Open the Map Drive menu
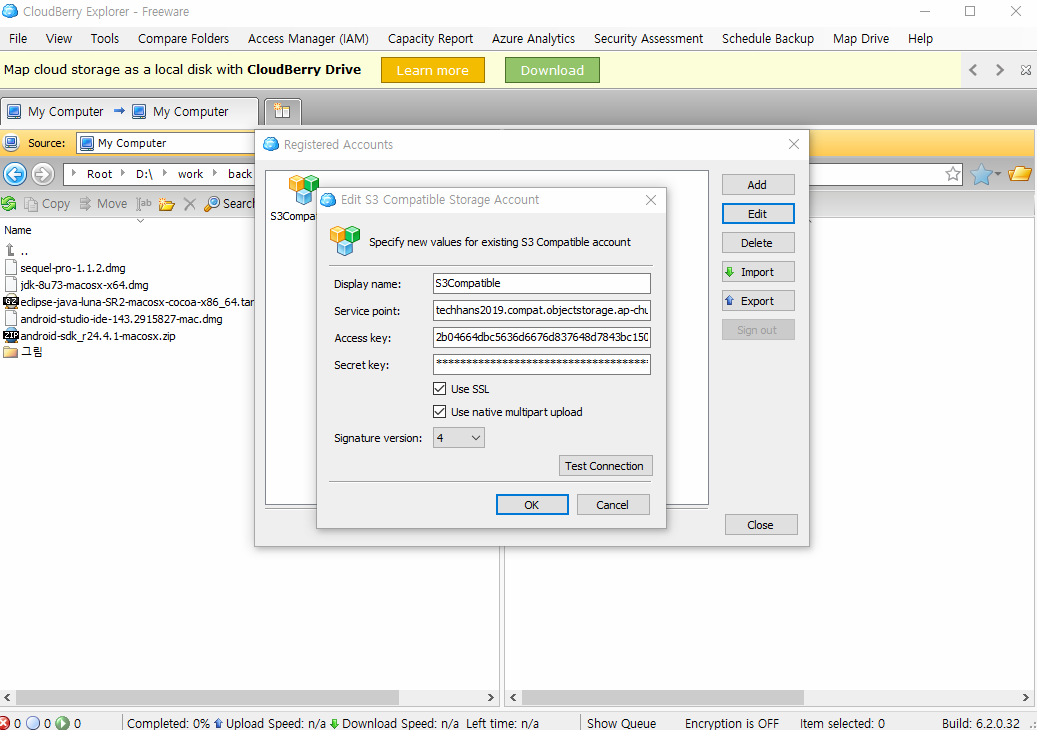 860,38
